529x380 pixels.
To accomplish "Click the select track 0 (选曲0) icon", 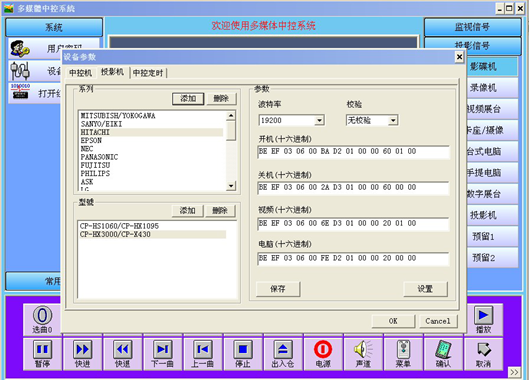I will [x=43, y=315].
